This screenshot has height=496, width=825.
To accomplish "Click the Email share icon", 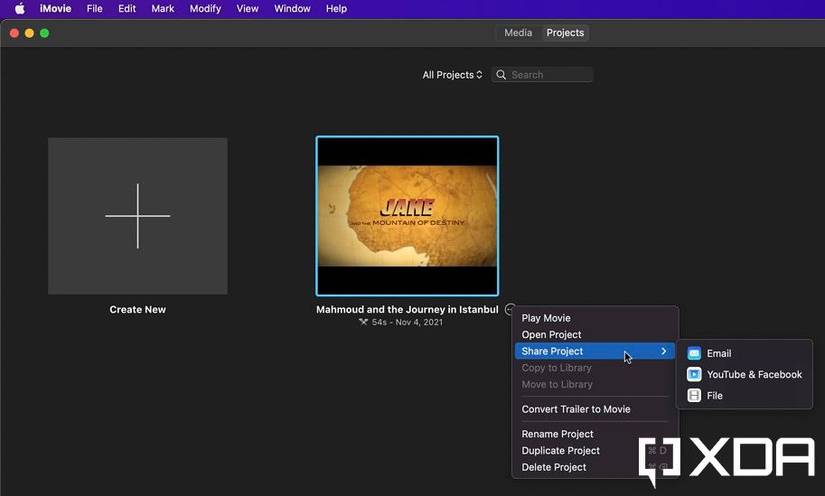I will 694,353.
